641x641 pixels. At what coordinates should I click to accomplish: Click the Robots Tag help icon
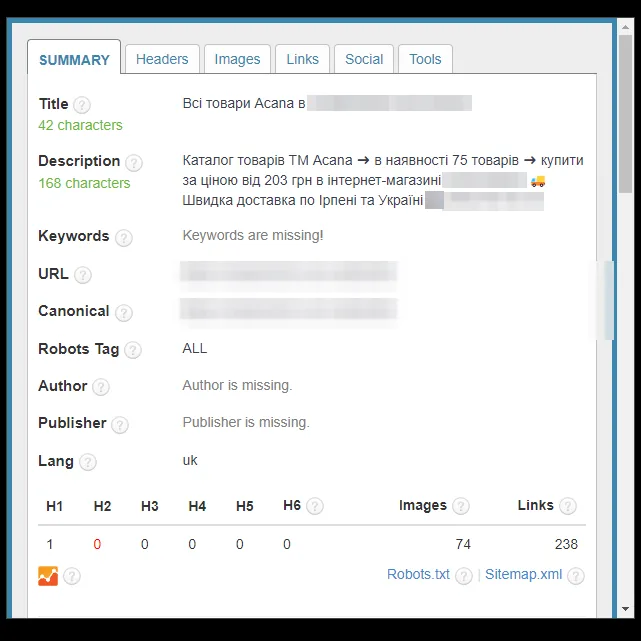(132, 350)
